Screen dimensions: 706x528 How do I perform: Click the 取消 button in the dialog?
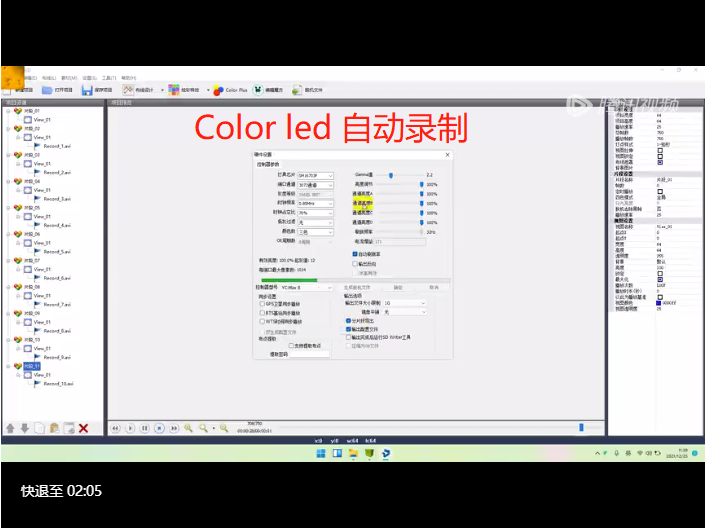point(434,287)
